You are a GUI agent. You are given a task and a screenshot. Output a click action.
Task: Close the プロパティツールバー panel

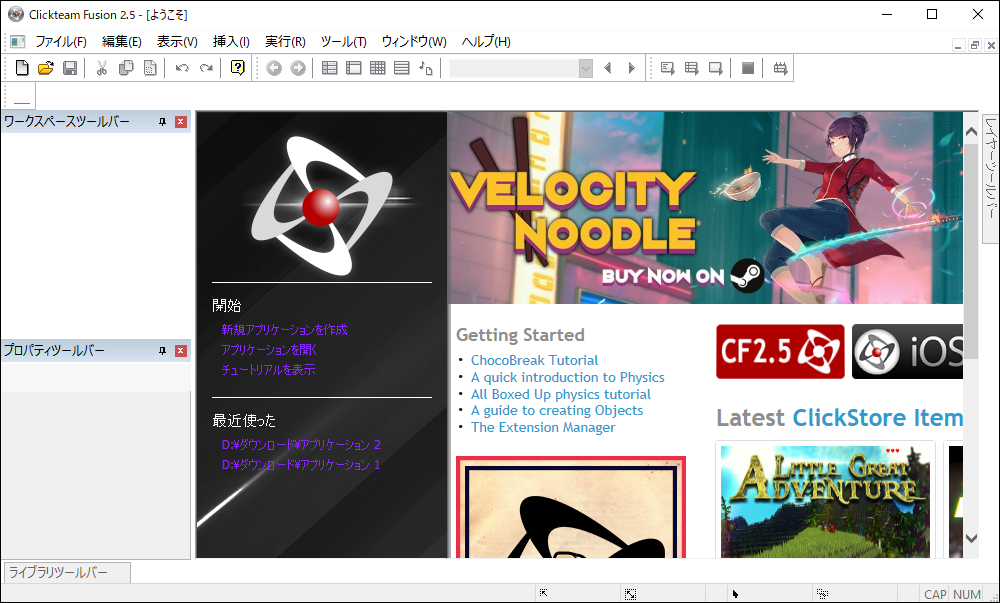point(181,351)
